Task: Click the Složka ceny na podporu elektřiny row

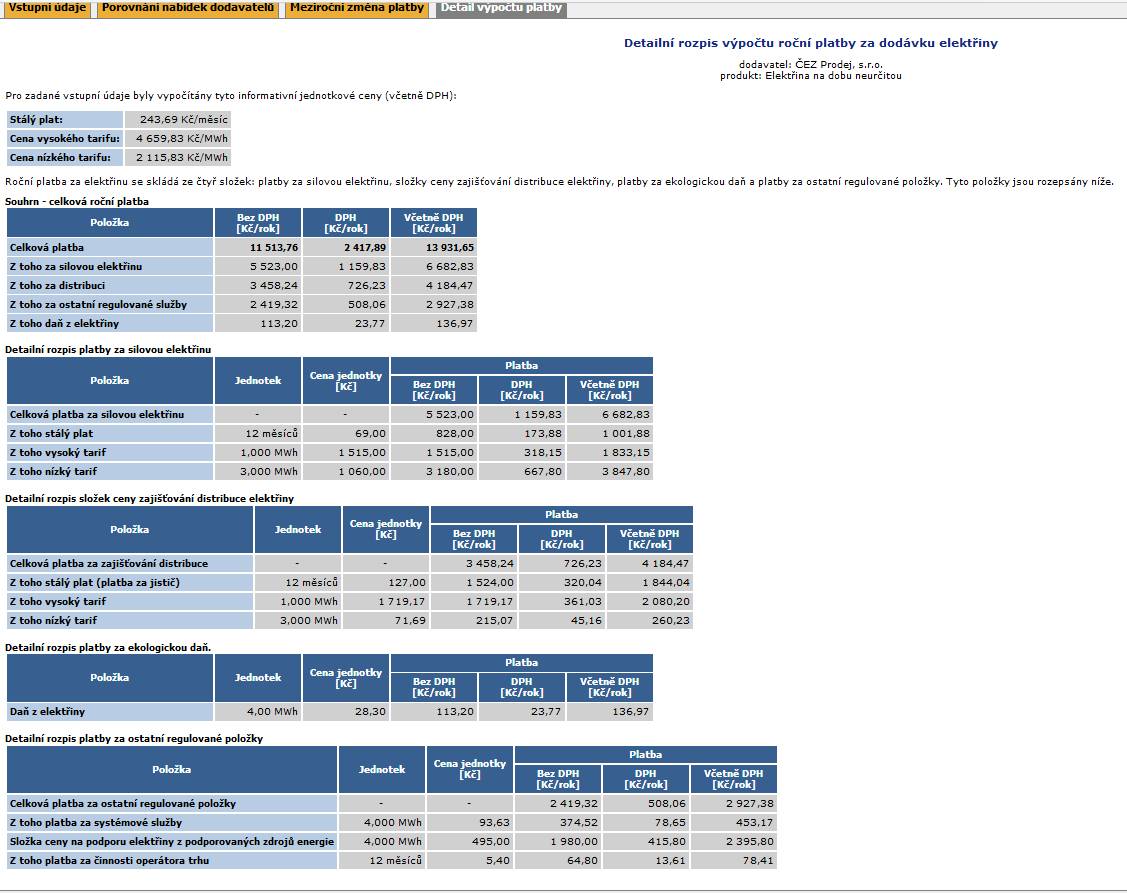Action: point(392,841)
